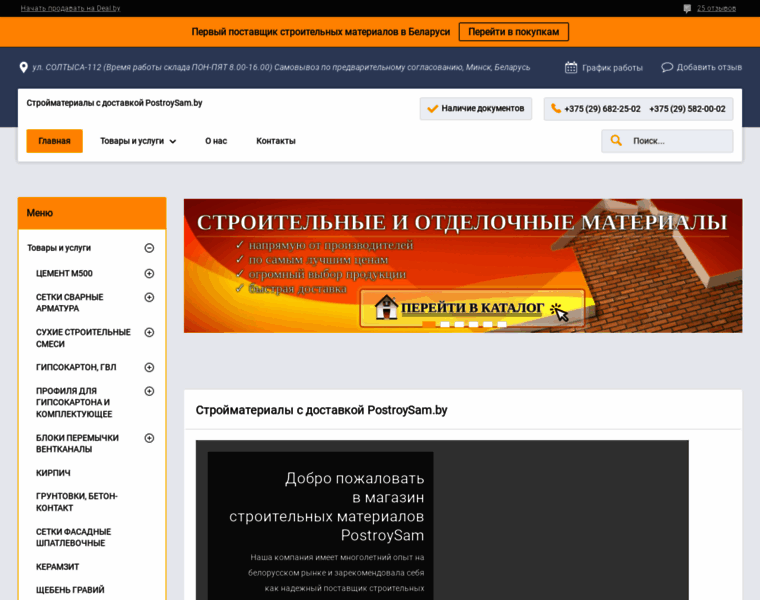The image size is (760, 600).
Task: Click the Стройматериалы с доставкой PostroySam.by header title
Action: click(114, 103)
